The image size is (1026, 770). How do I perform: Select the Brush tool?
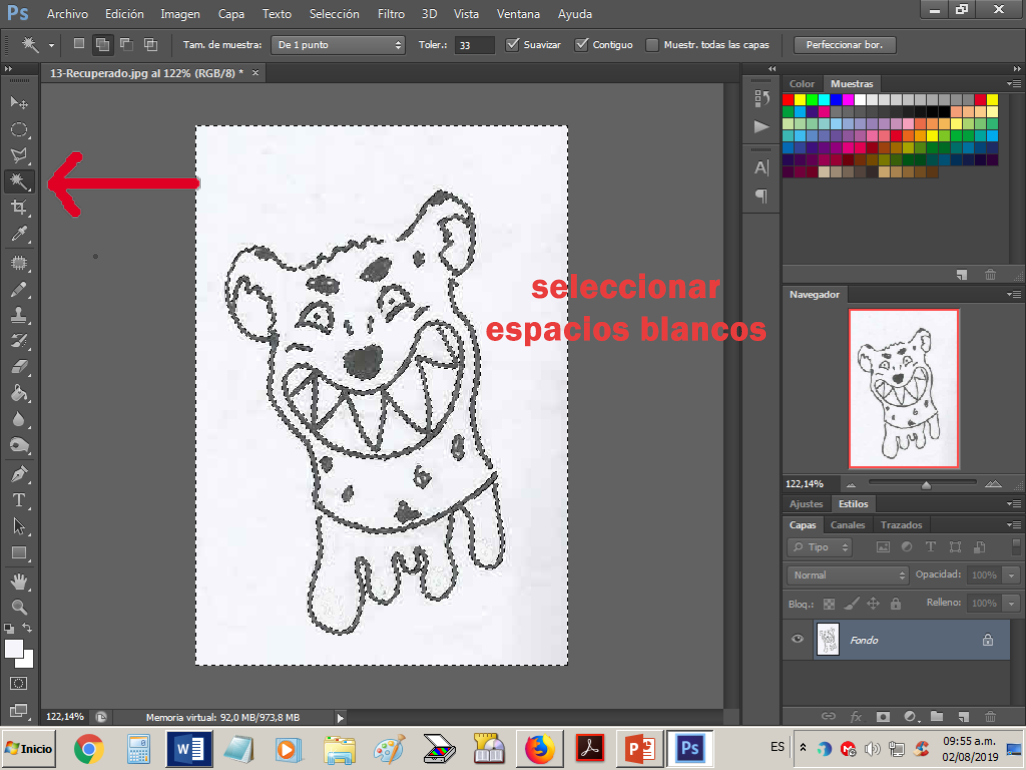19,289
